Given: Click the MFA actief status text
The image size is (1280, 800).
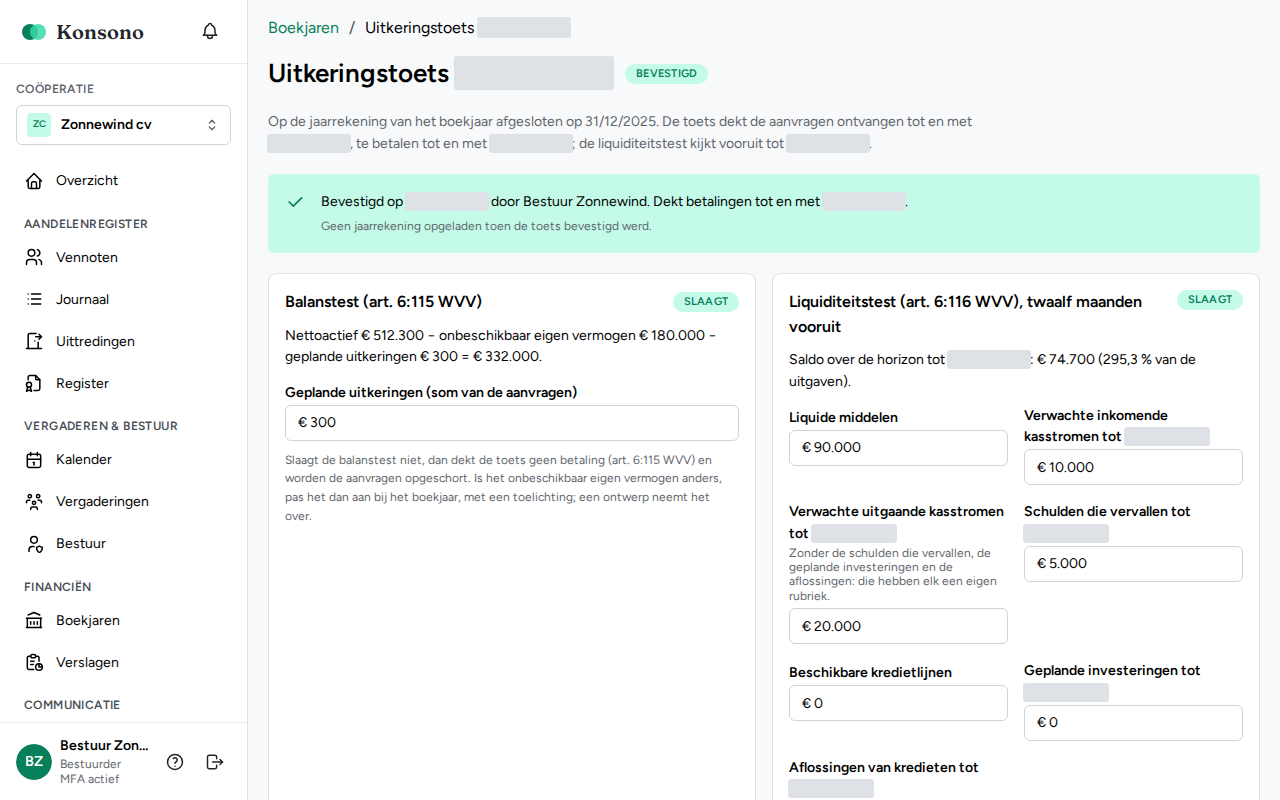Looking at the screenshot, I should click(90, 779).
